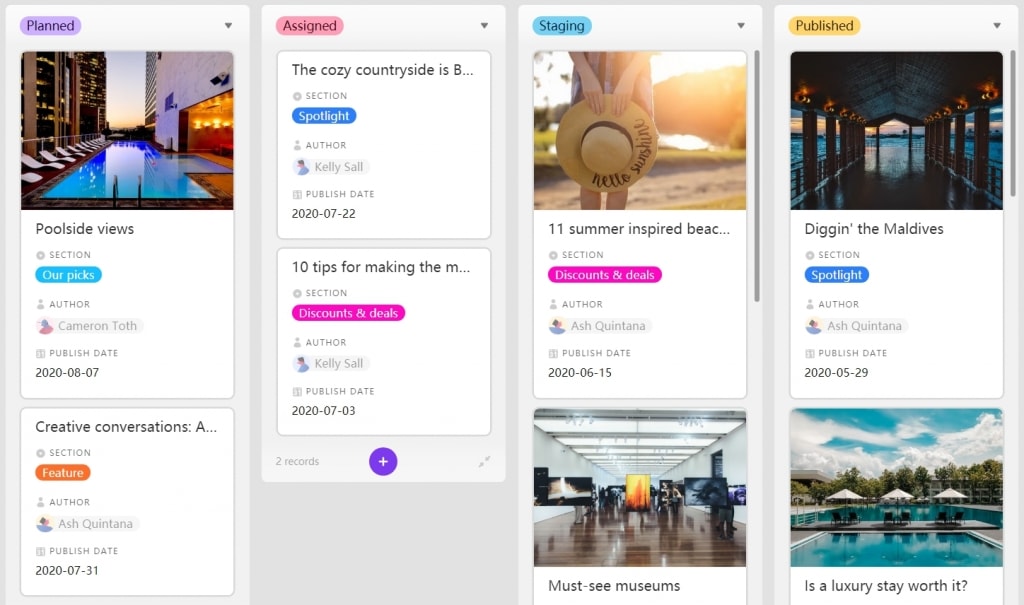Open the Staging column dropdown arrow

click(x=741, y=25)
